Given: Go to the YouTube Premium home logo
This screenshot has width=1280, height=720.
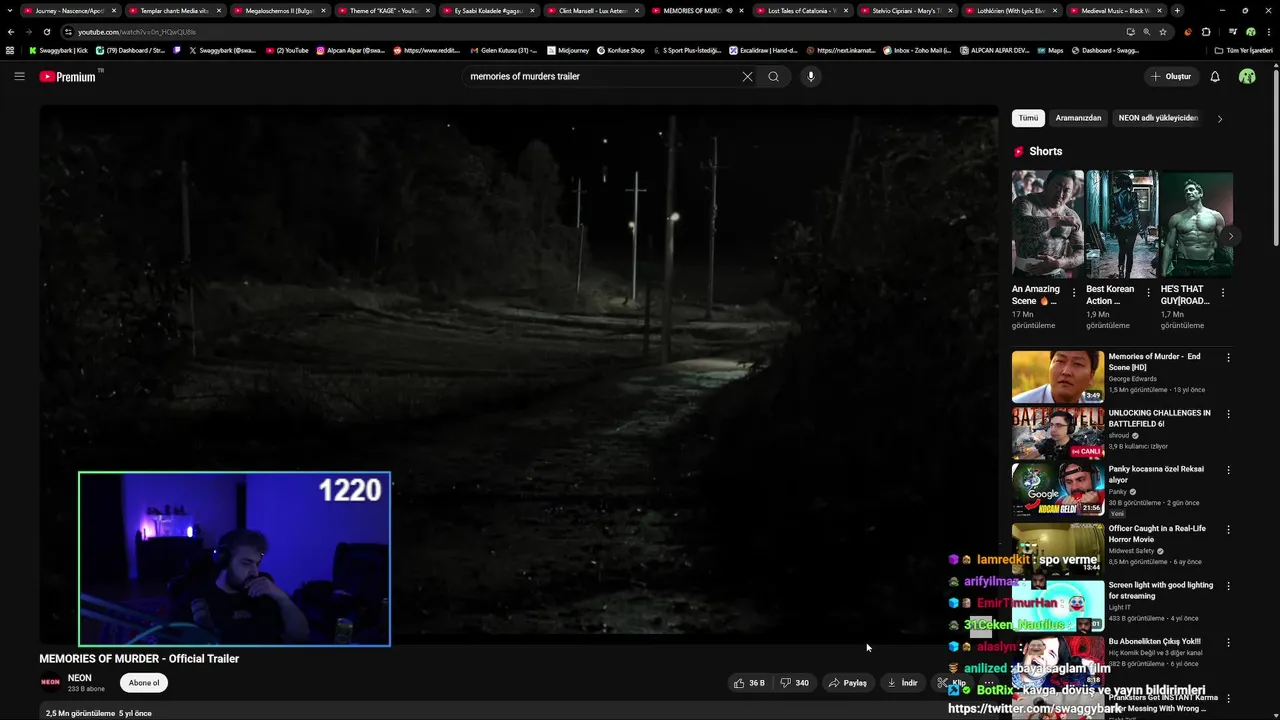Looking at the screenshot, I should coord(69,76).
